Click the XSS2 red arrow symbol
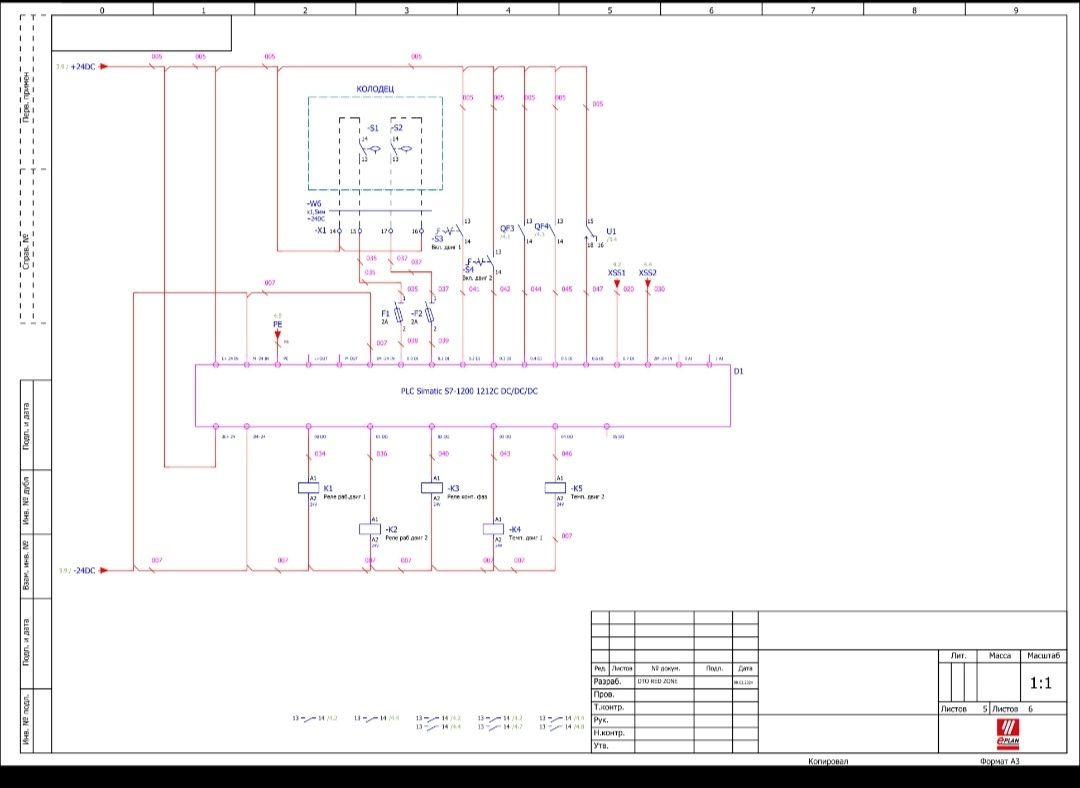 coord(647,283)
